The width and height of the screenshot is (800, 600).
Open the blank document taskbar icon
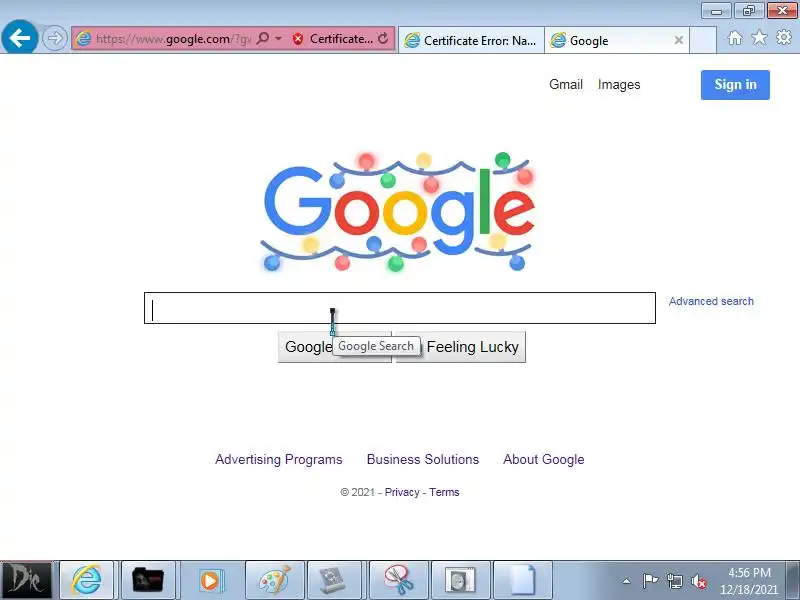coord(522,580)
